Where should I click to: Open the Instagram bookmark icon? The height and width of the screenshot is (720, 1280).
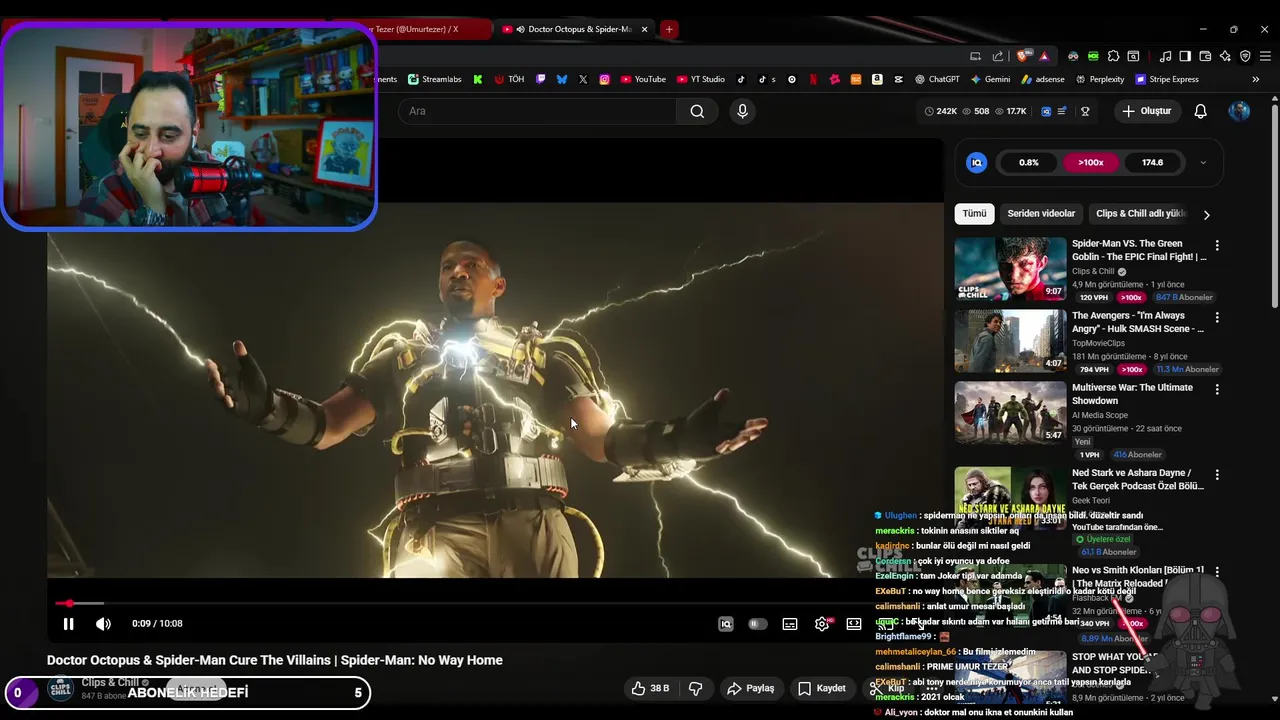[604, 79]
